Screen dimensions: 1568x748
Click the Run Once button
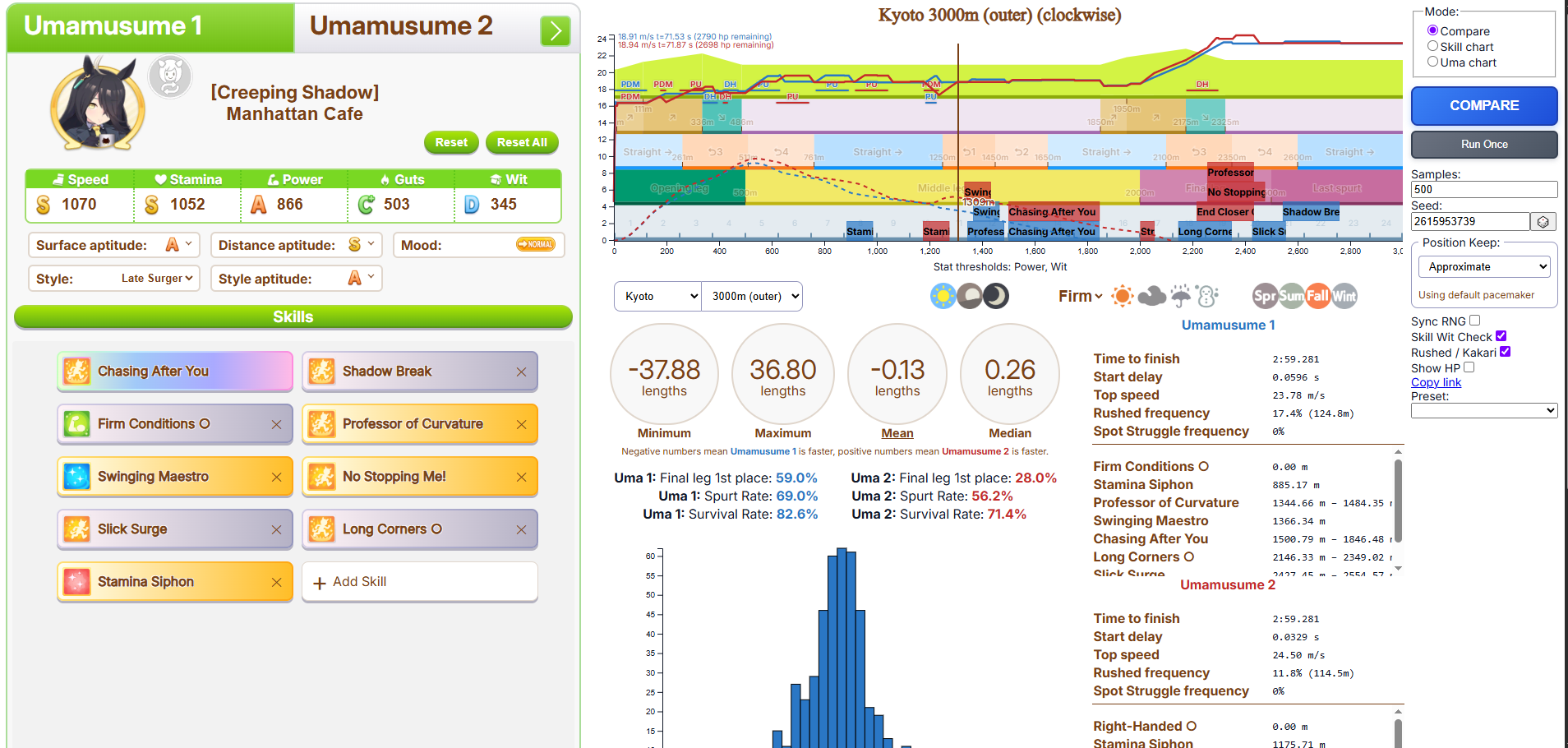pyautogui.click(x=1484, y=145)
